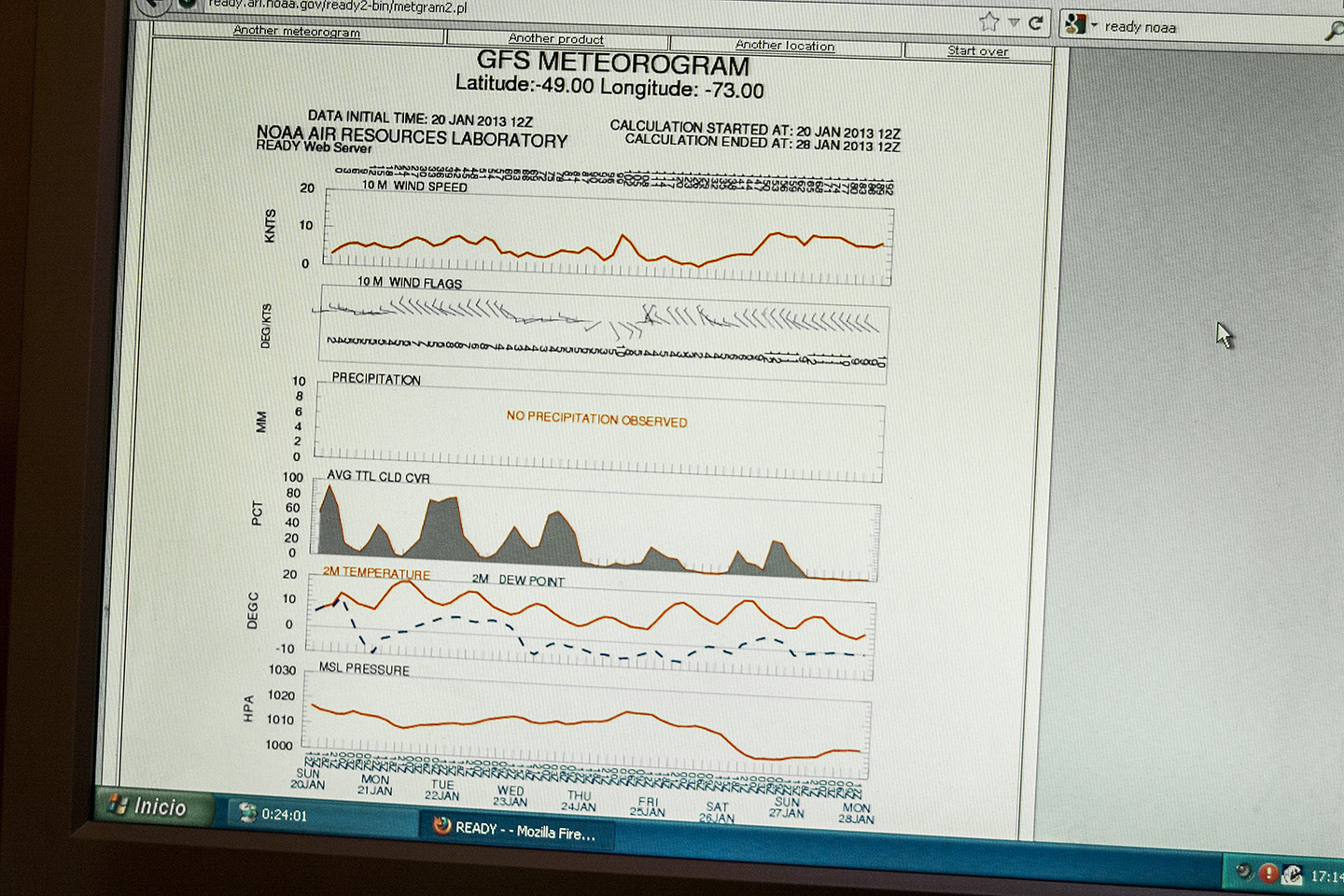Click 'NOAA AIR RESOURCES LABORATORY' heading
This screenshot has width=1344, height=896.
[412, 136]
